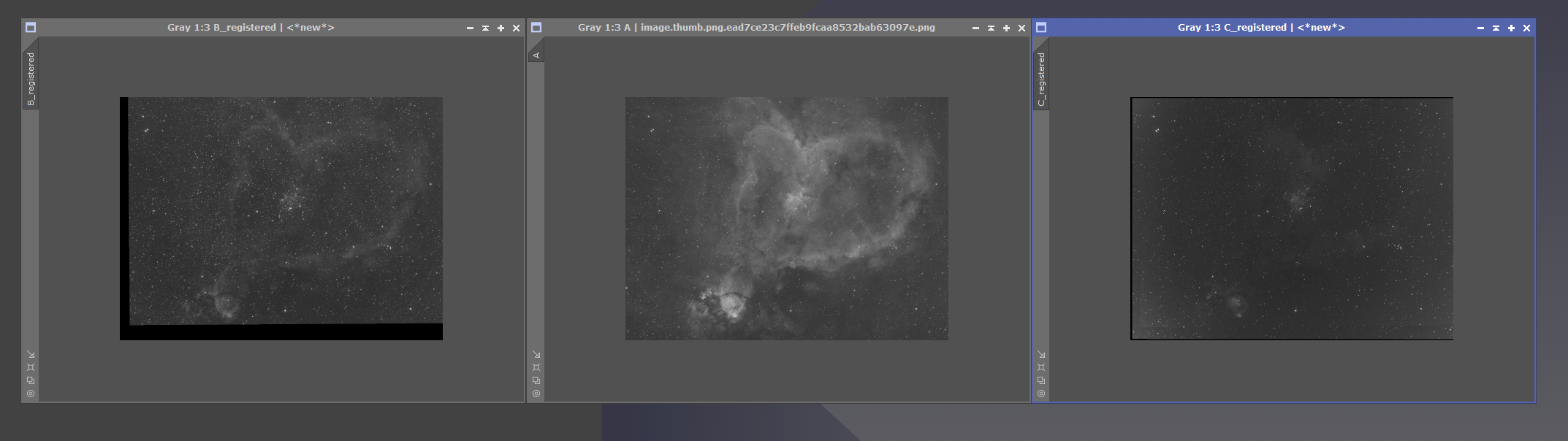The image size is (1568, 441).
Task: Close the C_registered window
Action: [1526, 28]
